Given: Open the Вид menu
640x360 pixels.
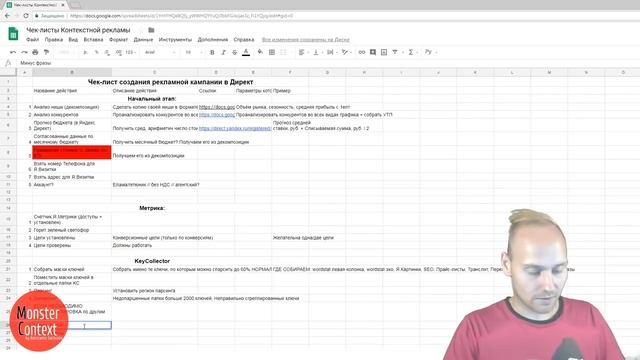Looking at the screenshot, I should [73, 40].
